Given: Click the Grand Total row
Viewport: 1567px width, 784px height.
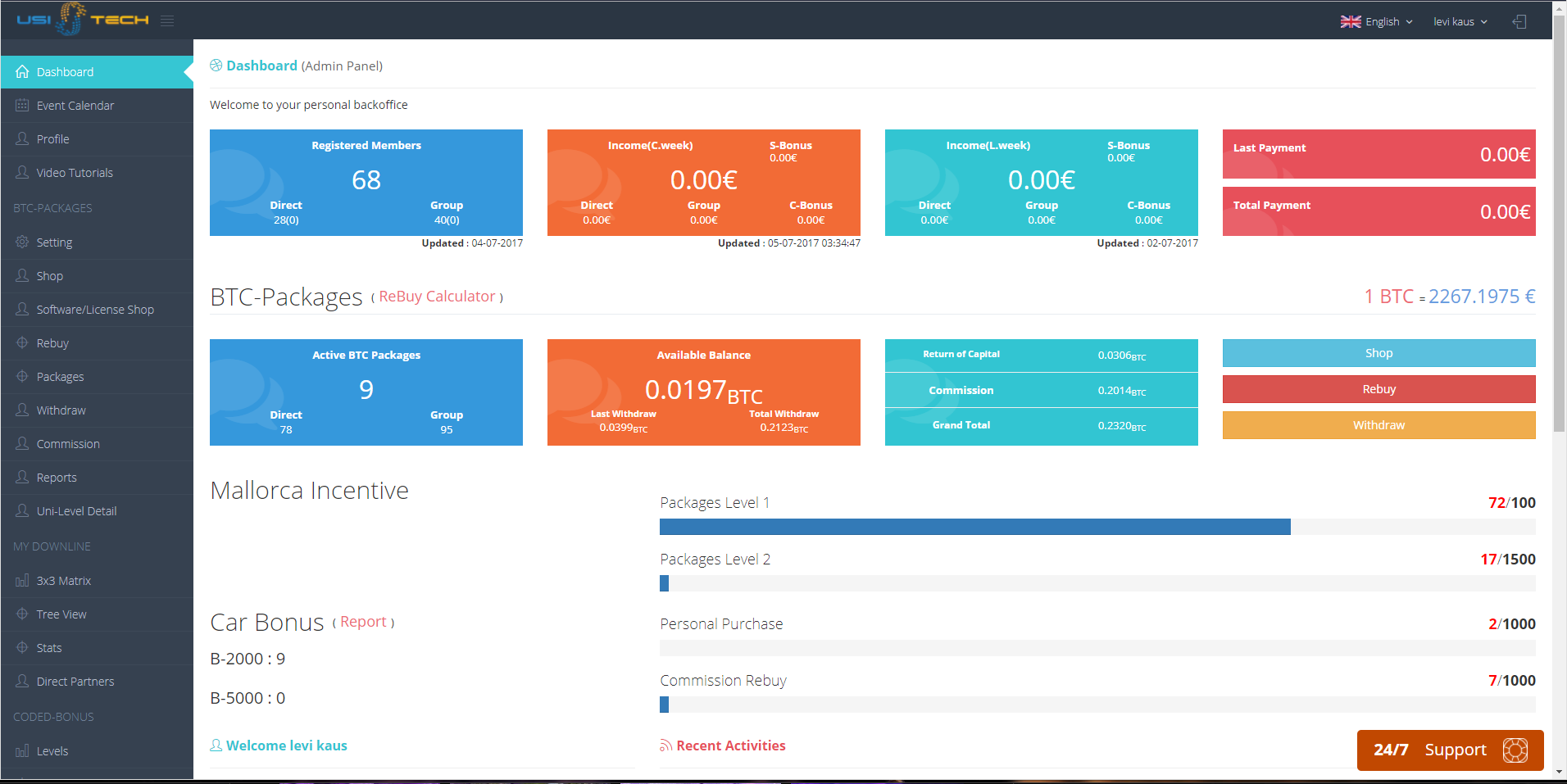Looking at the screenshot, I should click(x=1042, y=426).
